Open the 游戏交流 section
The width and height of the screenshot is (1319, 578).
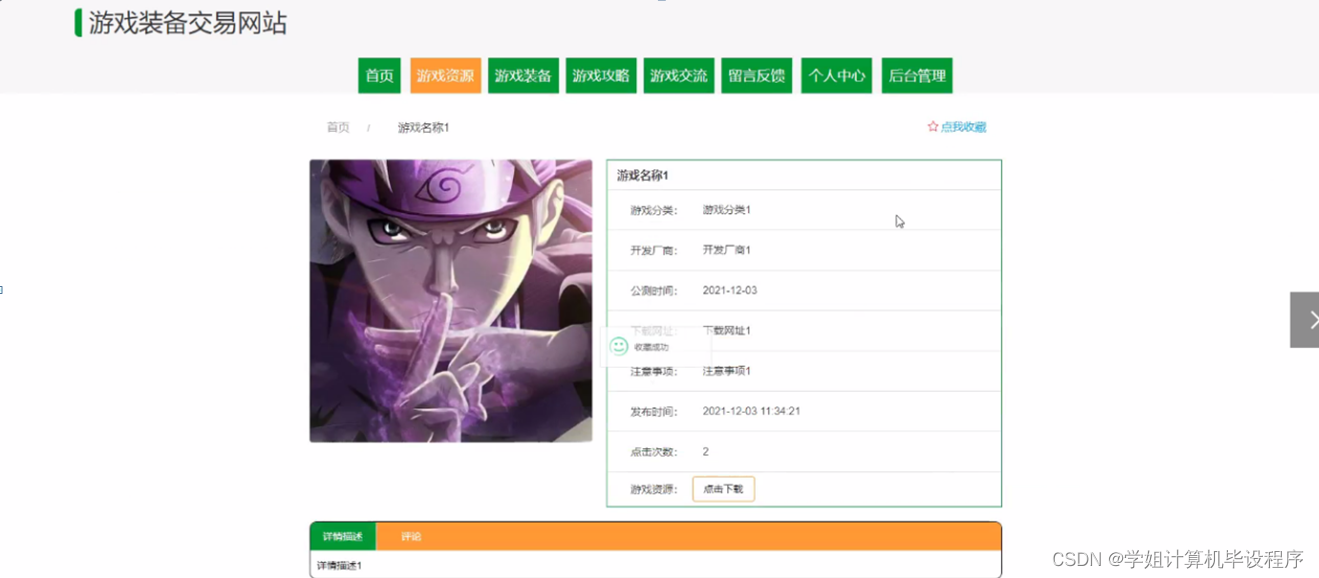[679, 76]
